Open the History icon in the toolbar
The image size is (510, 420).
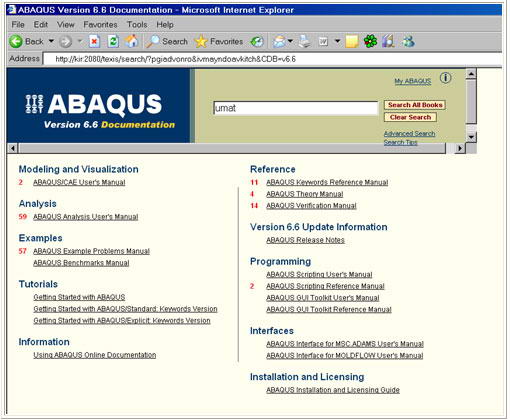tap(257, 42)
